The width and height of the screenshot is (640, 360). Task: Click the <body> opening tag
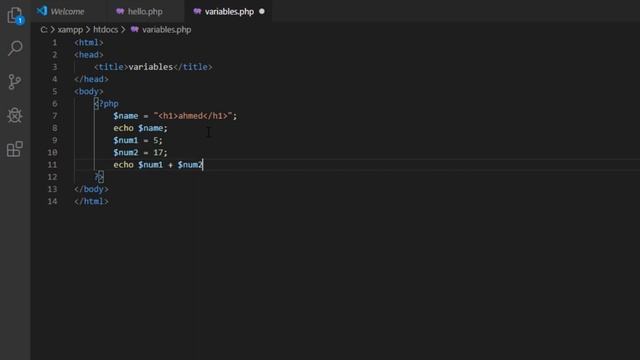tap(89, 91)
